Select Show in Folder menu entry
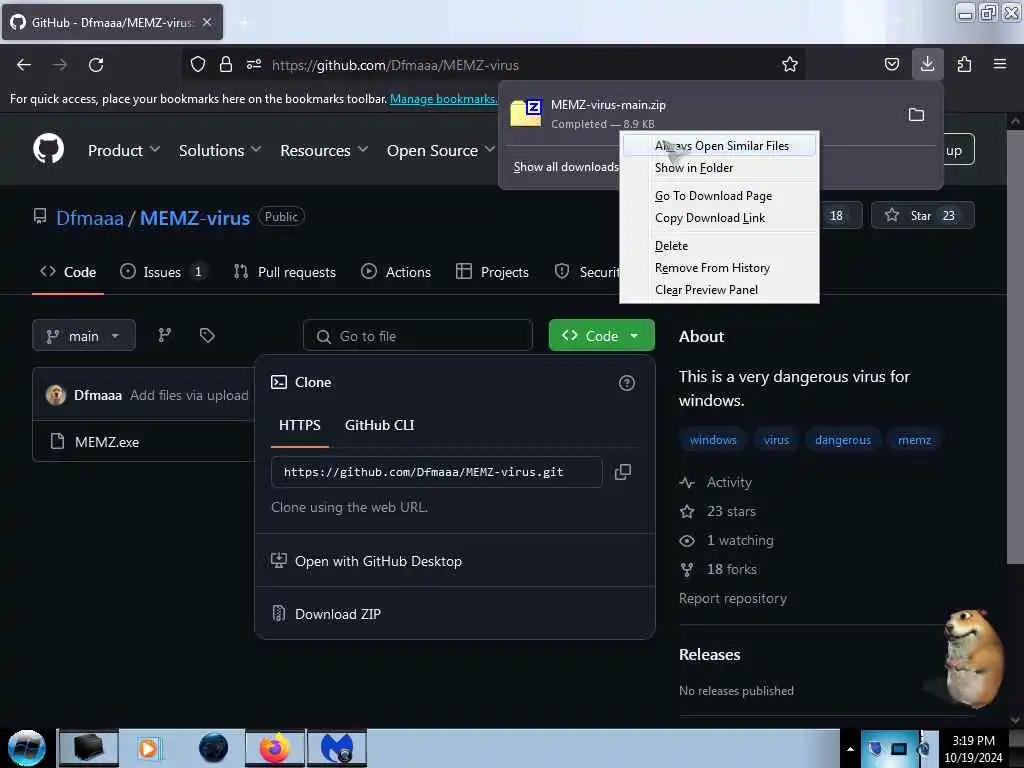The image size is (1024, 768). (x=720, y=168)
